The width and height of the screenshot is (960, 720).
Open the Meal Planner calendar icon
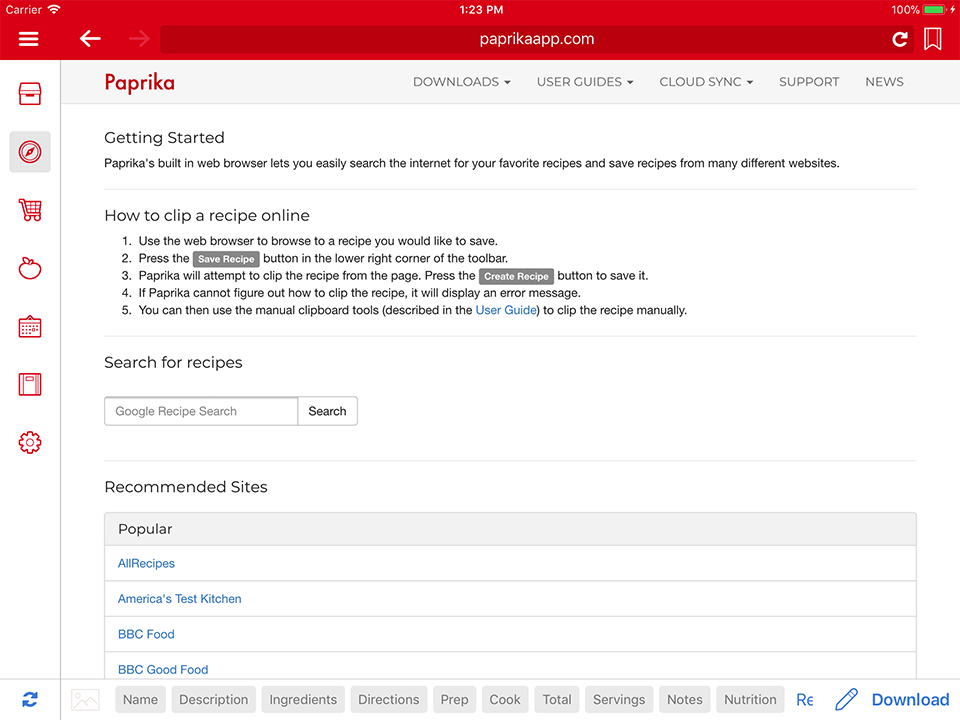pos(29,326)
